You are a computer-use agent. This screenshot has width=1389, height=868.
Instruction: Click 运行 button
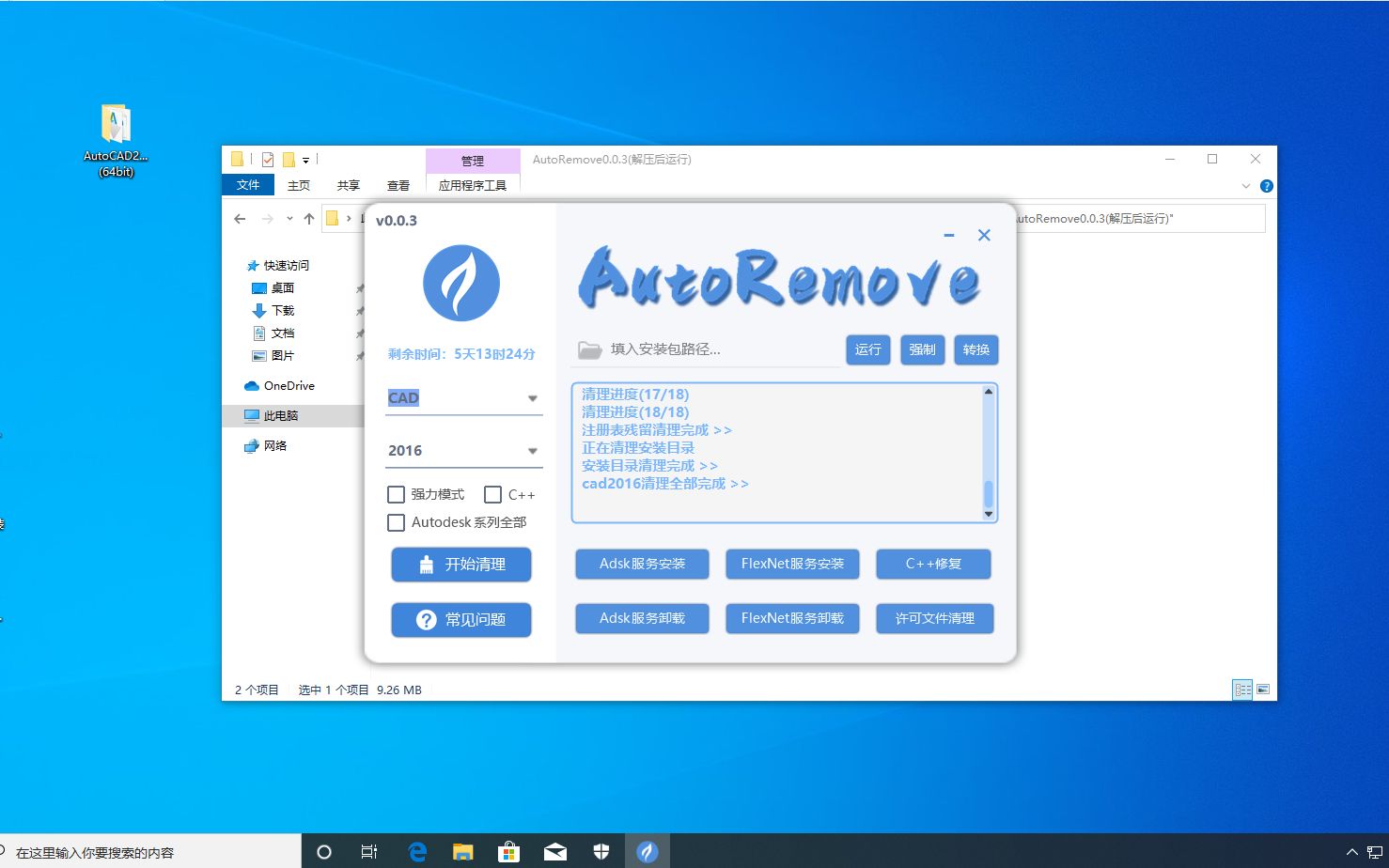pyautogui.click(x=868, y=349)
